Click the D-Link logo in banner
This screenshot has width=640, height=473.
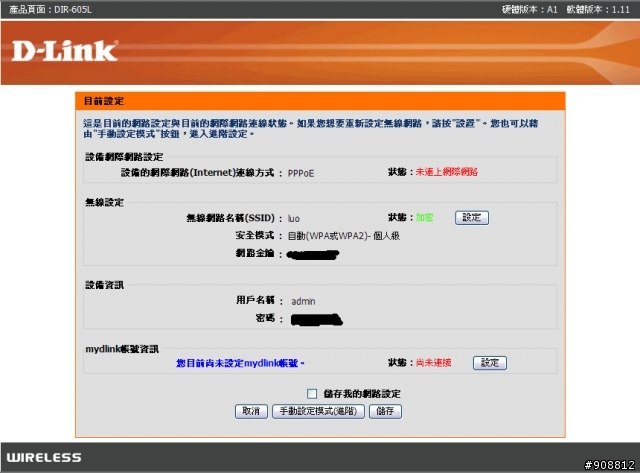(64, 51)
